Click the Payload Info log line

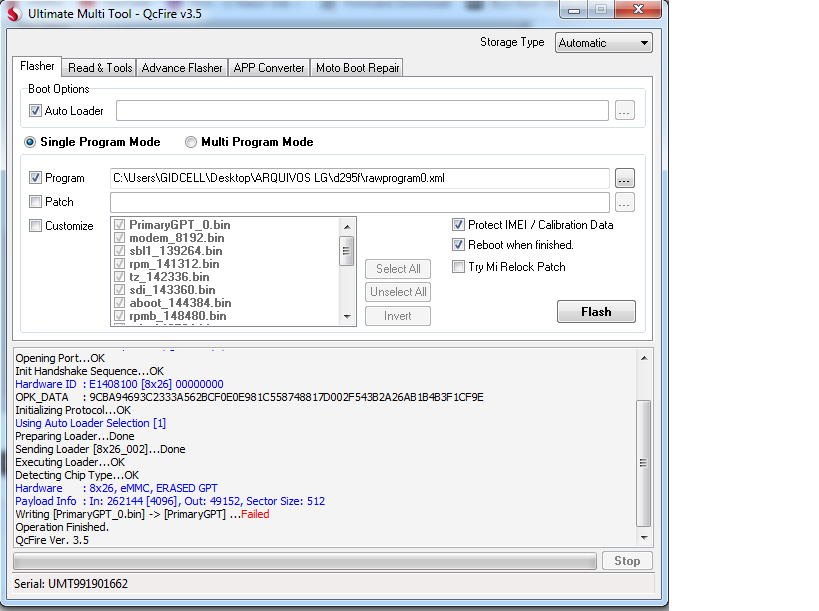pyautogui.click(x=170, y=501)
